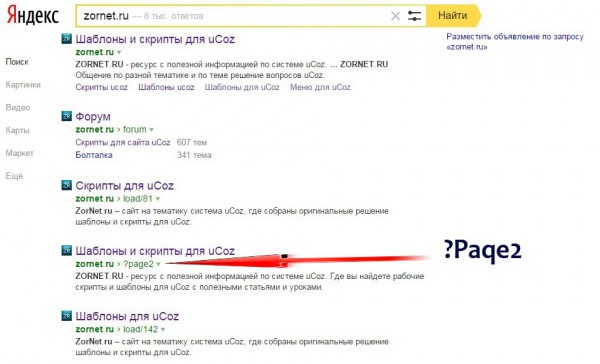Expand dropdown arrow after load/142 URL

pos(163,330)
